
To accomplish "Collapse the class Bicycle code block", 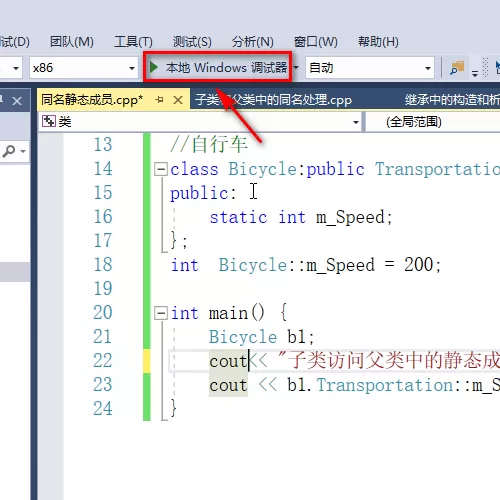I will click(x=161, y=169).
